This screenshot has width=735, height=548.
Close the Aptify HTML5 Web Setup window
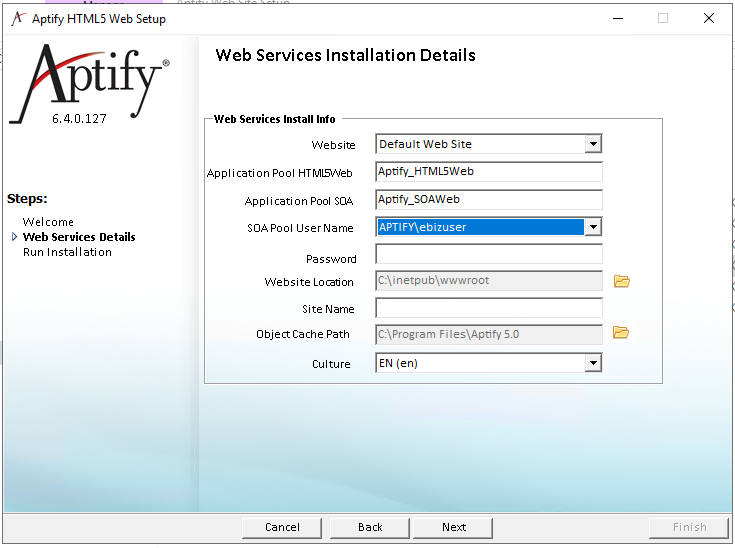coord(709,19)
